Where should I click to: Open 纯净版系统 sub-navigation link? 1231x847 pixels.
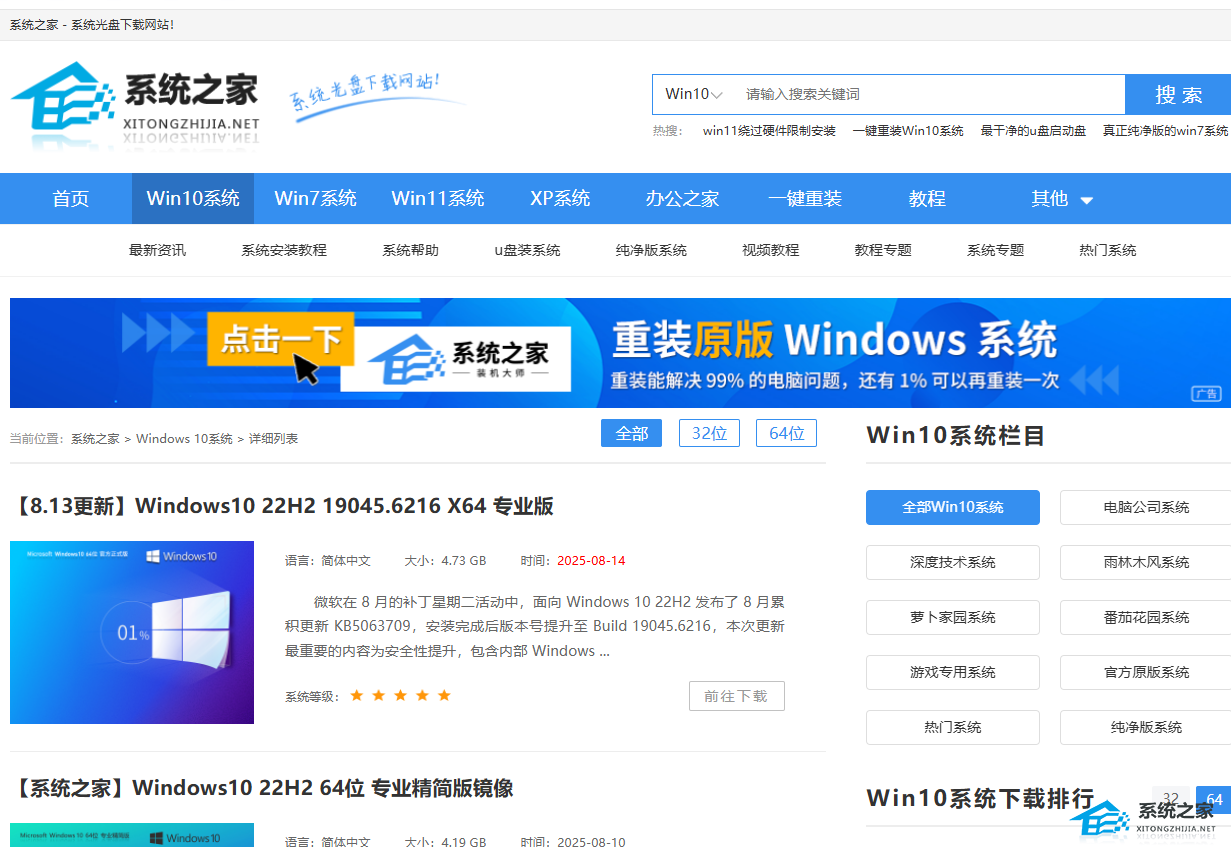pyautogui.click(x=651, y=250)
